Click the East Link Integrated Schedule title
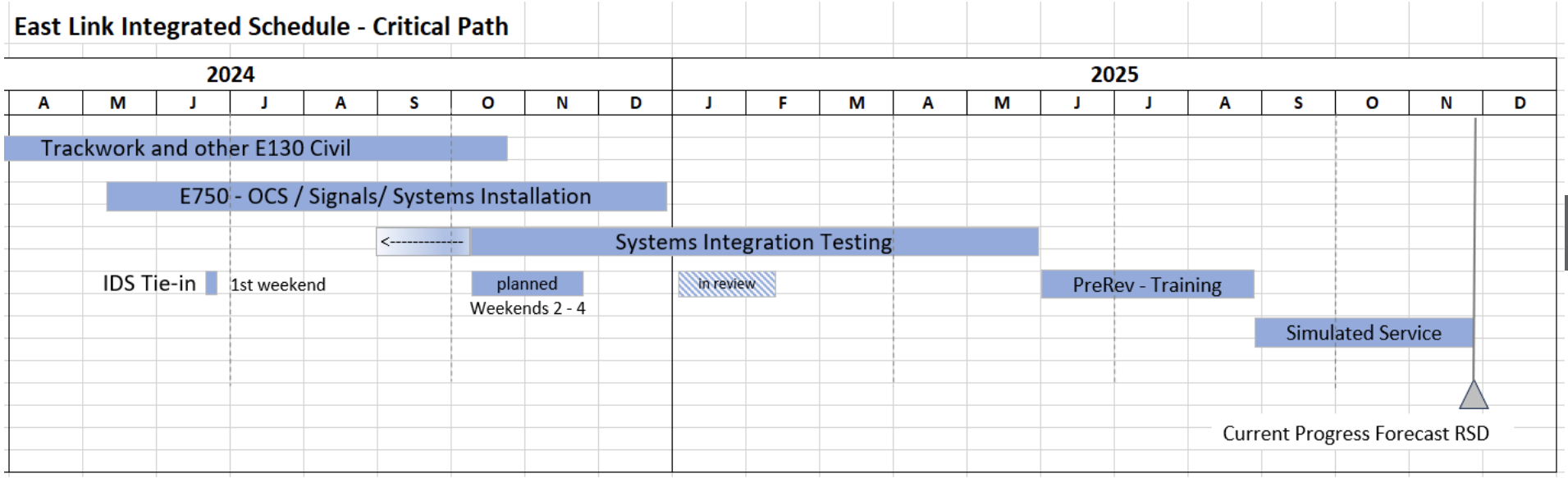This screenshot has width=1568, height=478. point(261,27)
